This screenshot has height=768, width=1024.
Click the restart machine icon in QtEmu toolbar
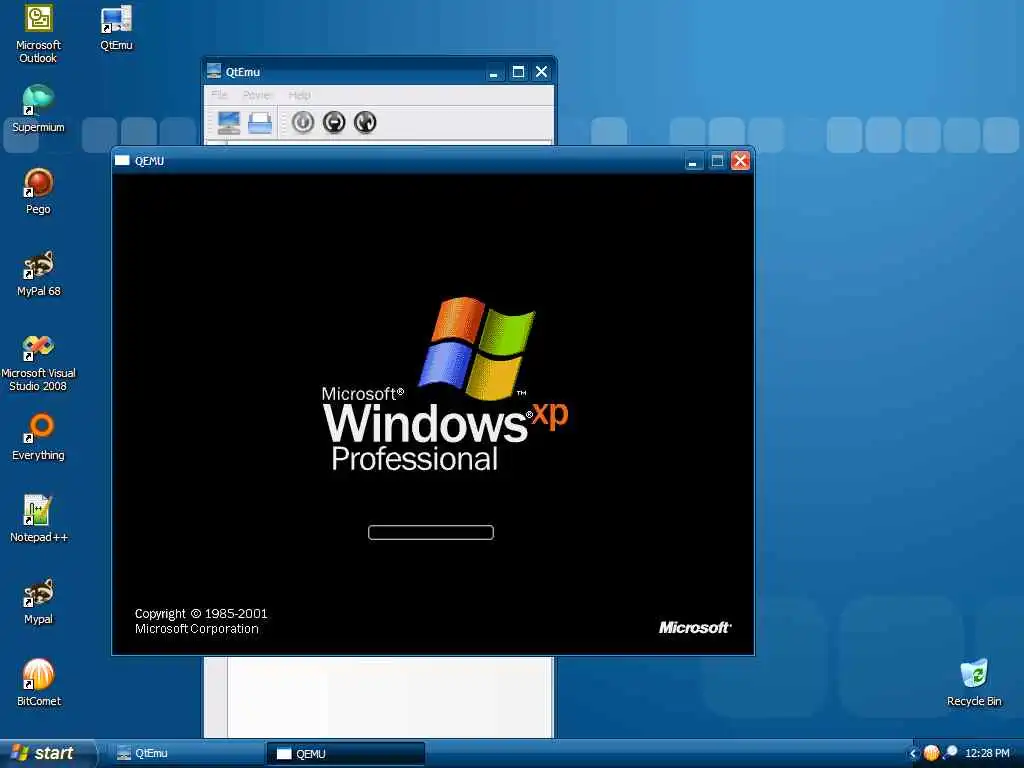365,122
